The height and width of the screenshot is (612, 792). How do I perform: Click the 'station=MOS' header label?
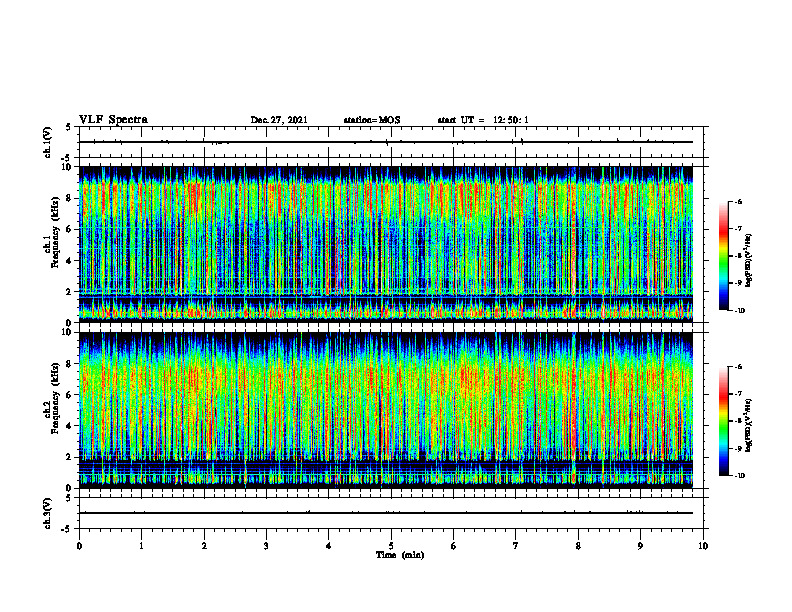point(372,120)
